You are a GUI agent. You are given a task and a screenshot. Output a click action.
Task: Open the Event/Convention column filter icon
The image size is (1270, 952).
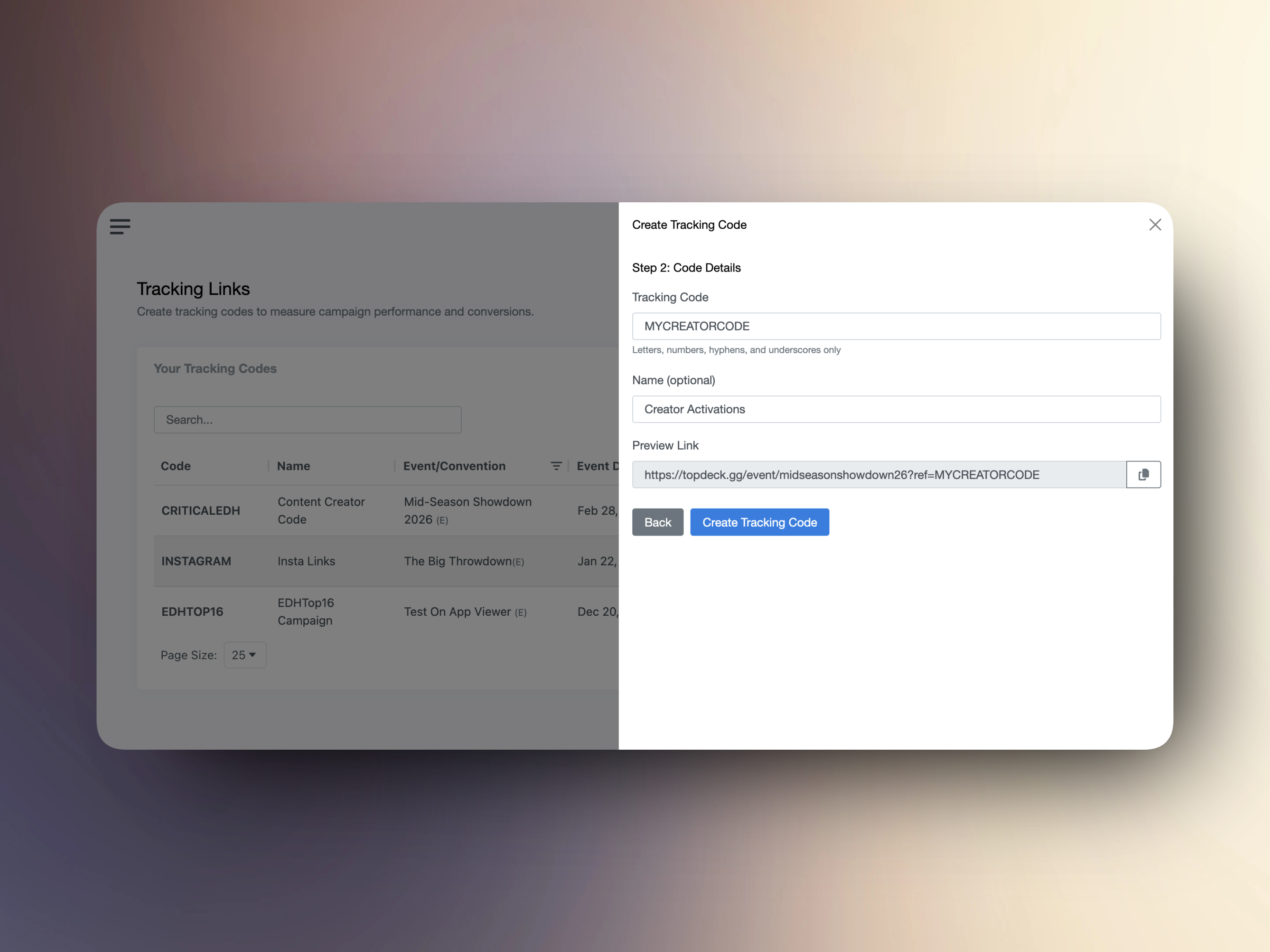coord(556,466)
